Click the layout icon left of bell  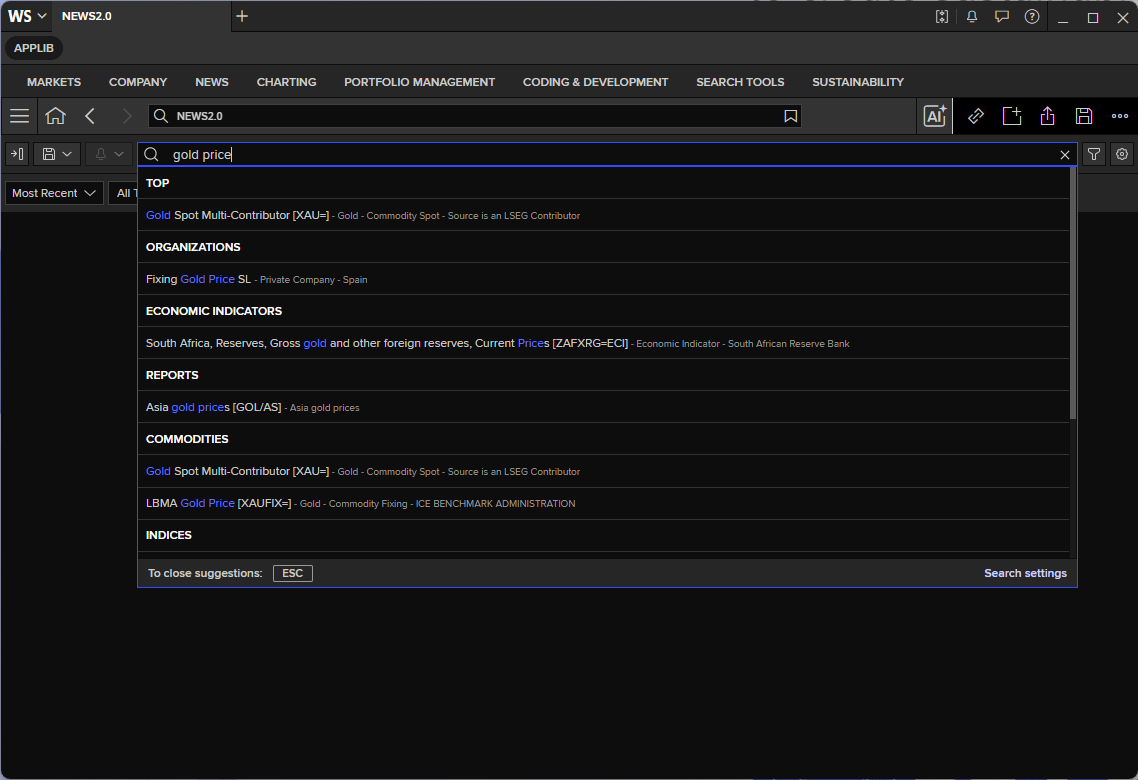point(942,17)
